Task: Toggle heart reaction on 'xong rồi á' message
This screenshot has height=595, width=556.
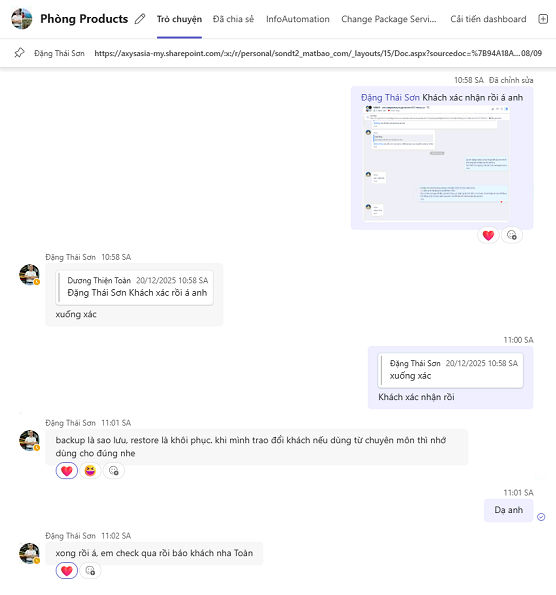Action: tap(67, 570)
